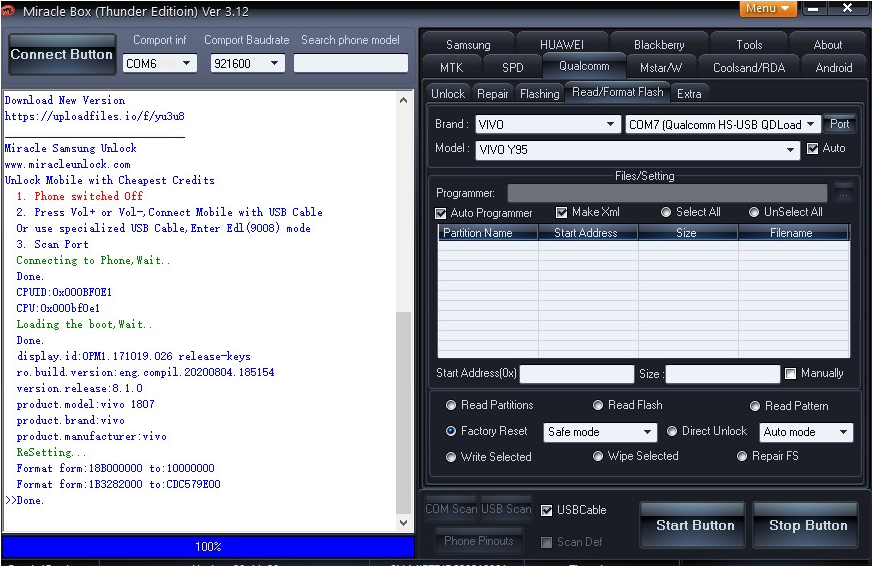The width and height of the screenshot is (873, 567).
Task: Click the Partition Name column header
Action: [488, 233]
